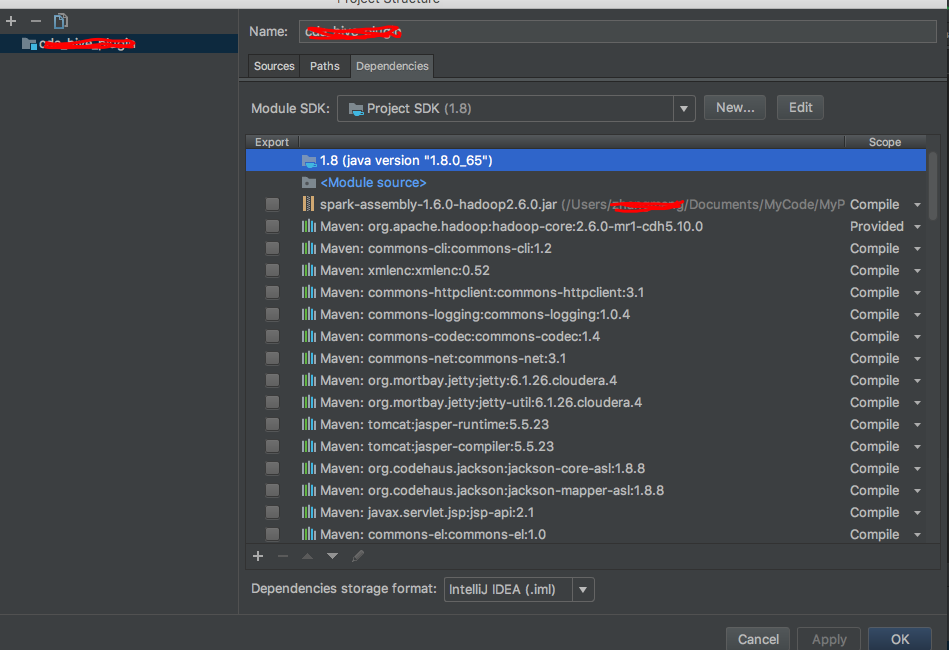
Task: Select the <Module source> row
Action: point(586,182)
